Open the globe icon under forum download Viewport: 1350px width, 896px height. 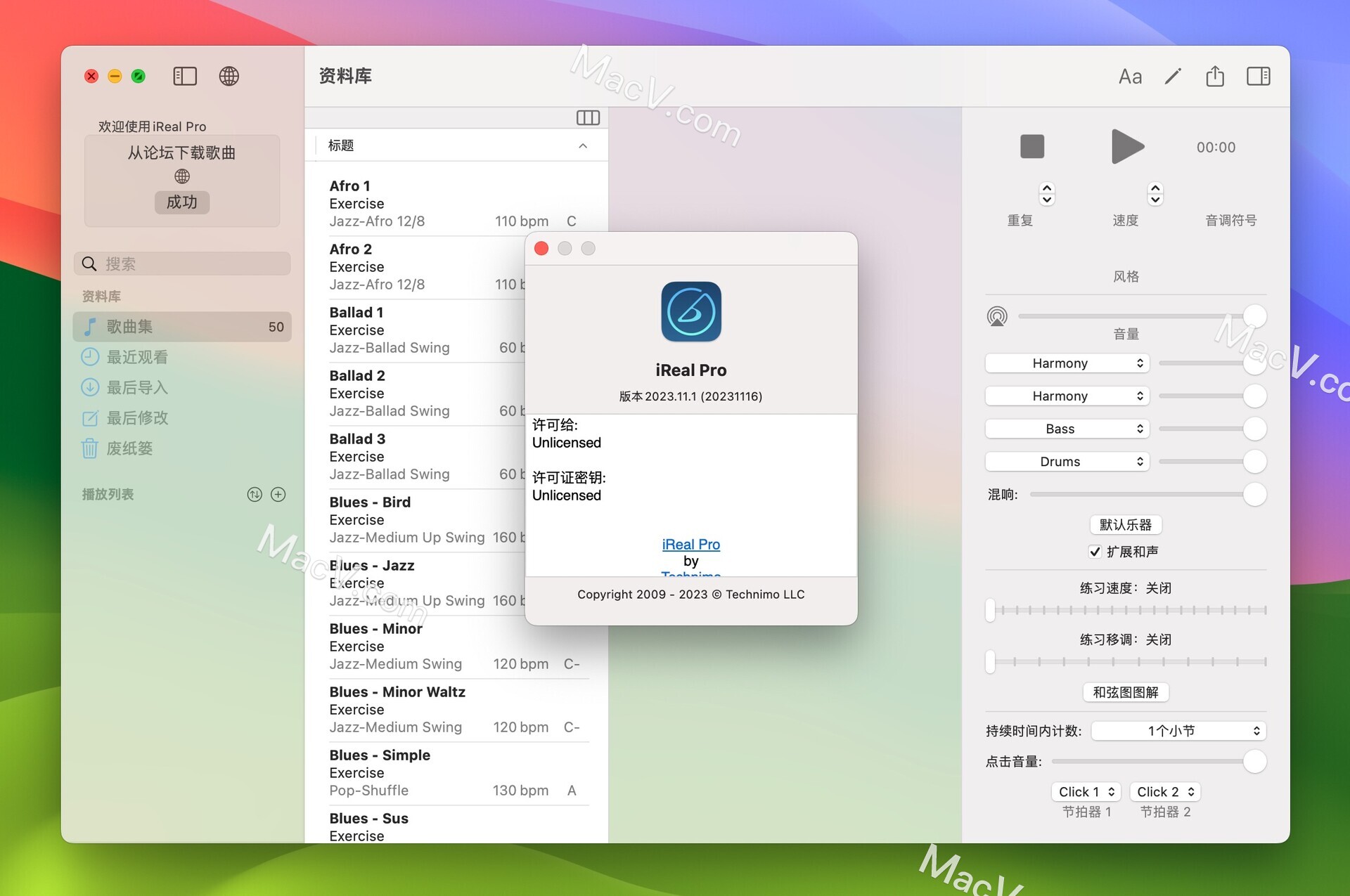pos(182,176)
